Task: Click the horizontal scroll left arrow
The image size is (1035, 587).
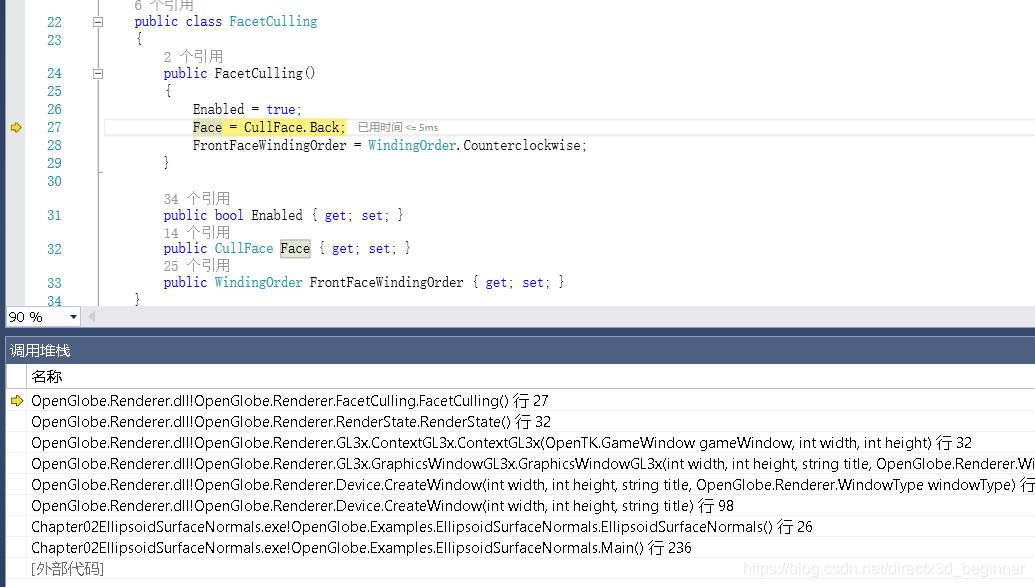Action: (x=92, y=317)
